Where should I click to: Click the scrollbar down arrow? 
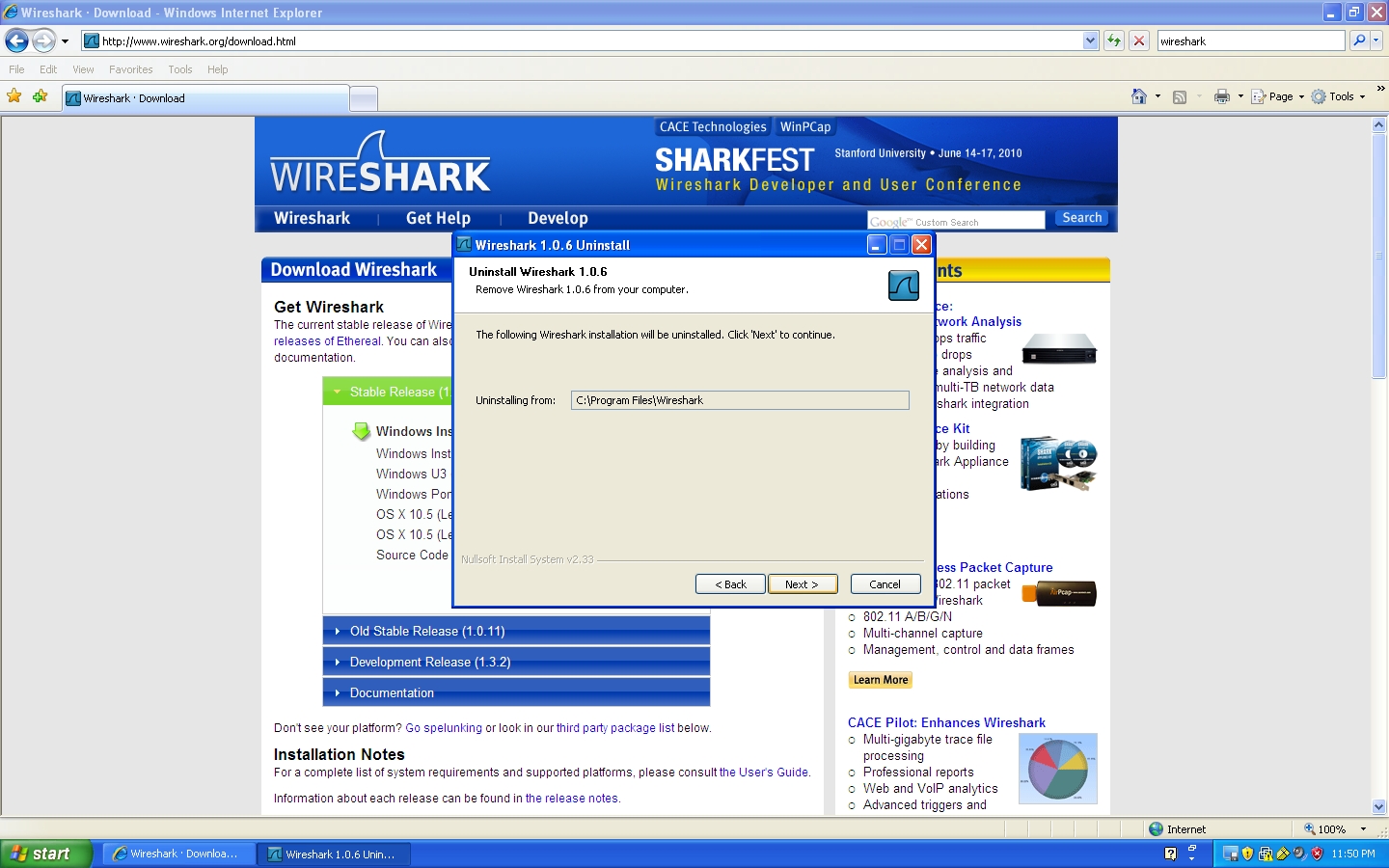tap(1378, 807)
